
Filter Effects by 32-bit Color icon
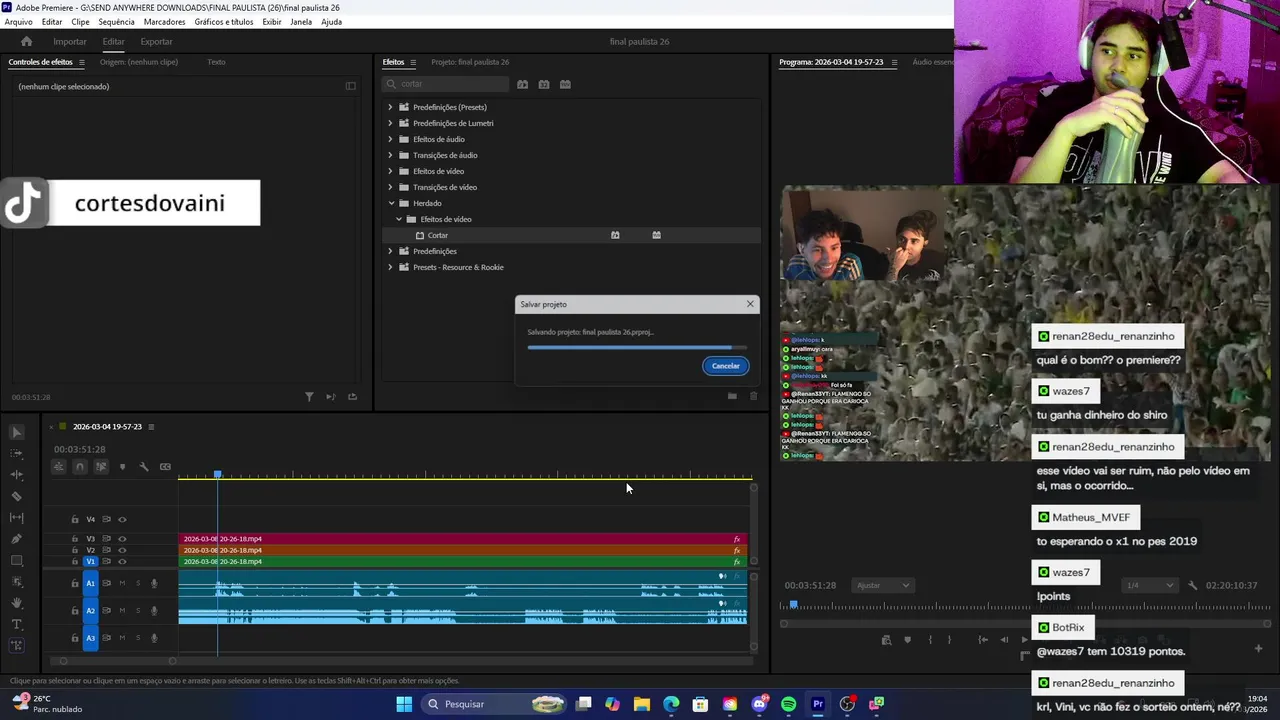pyautogui.click(x=544, y=84)
